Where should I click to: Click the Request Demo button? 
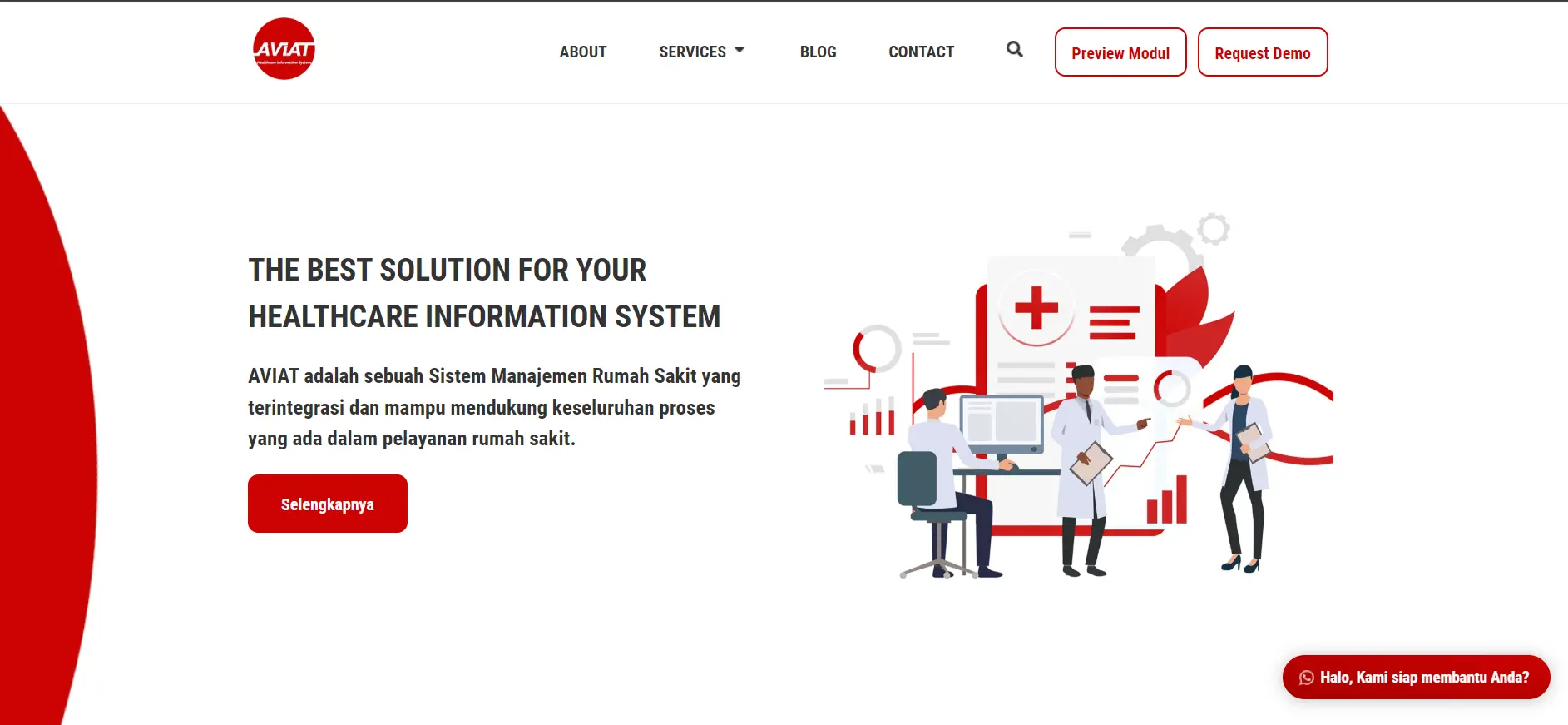pos(1262,52)
